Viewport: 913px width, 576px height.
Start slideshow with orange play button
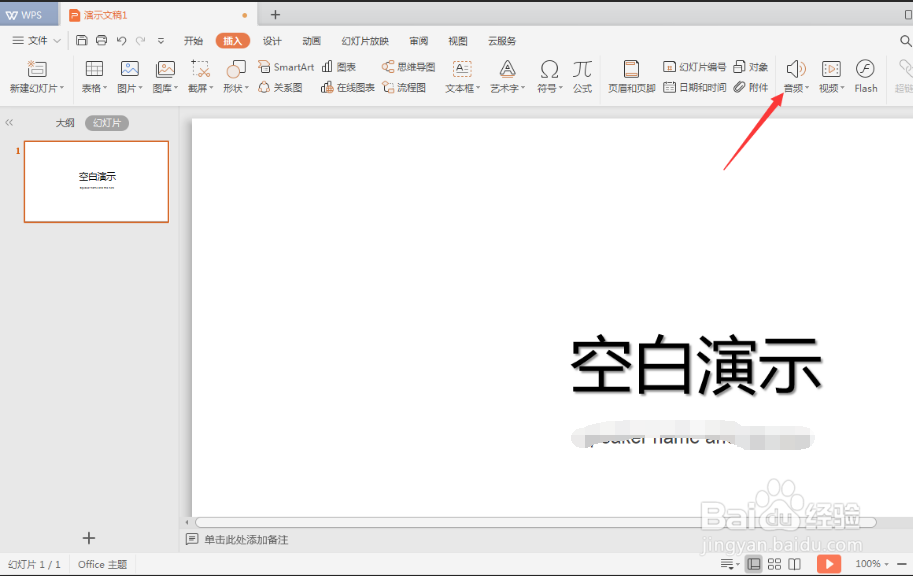829,564
